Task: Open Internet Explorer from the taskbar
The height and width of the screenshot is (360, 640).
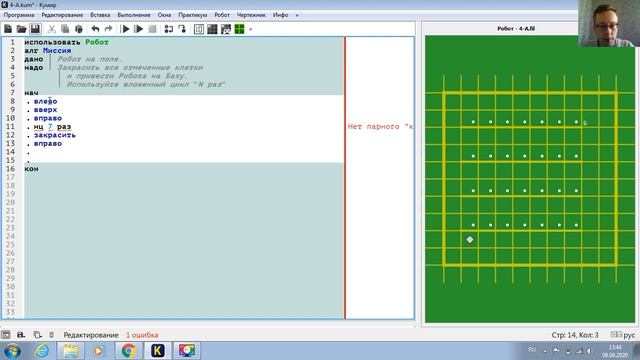Action: 42,351
